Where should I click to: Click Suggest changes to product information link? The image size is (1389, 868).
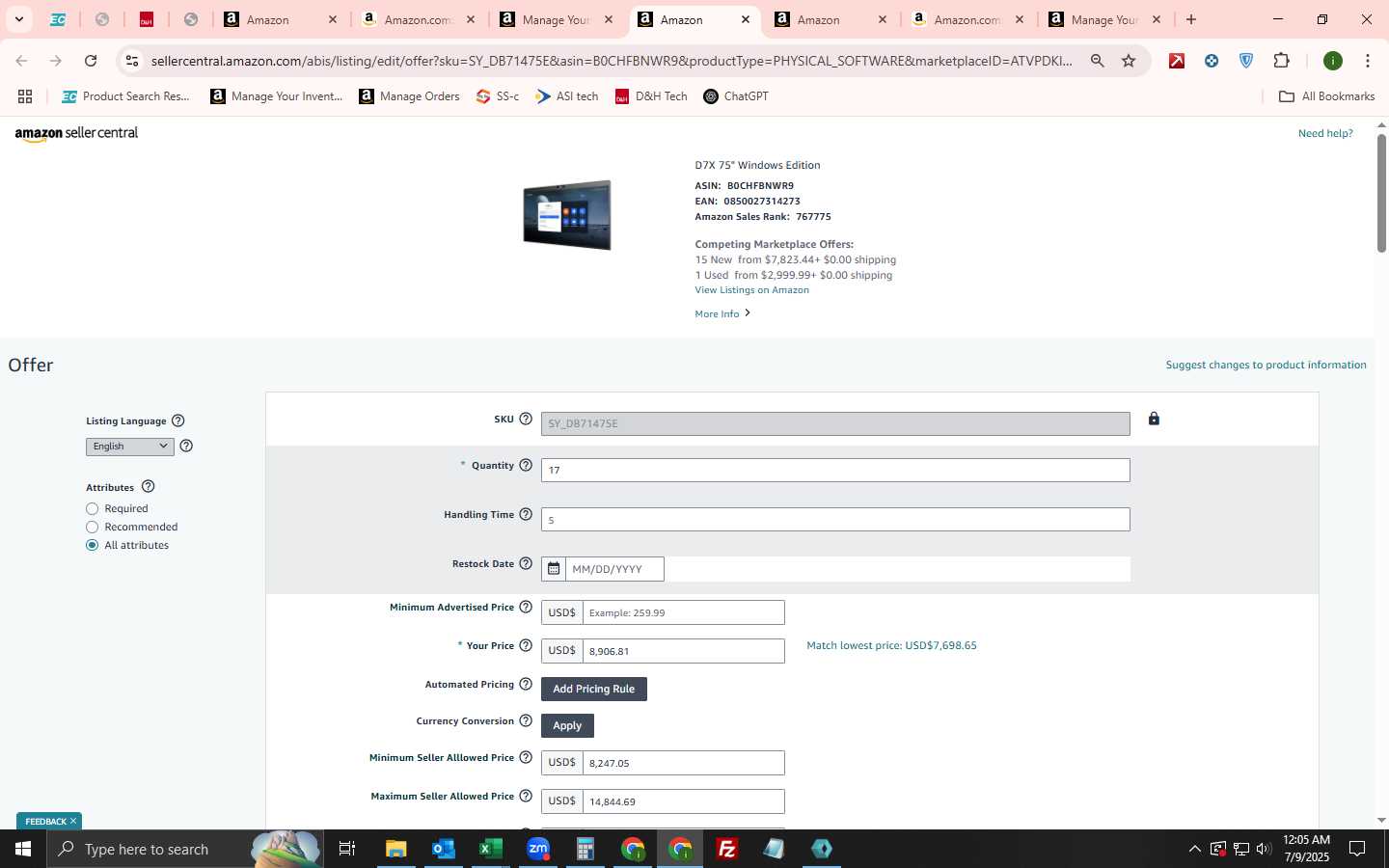[x=1266, y=365]
